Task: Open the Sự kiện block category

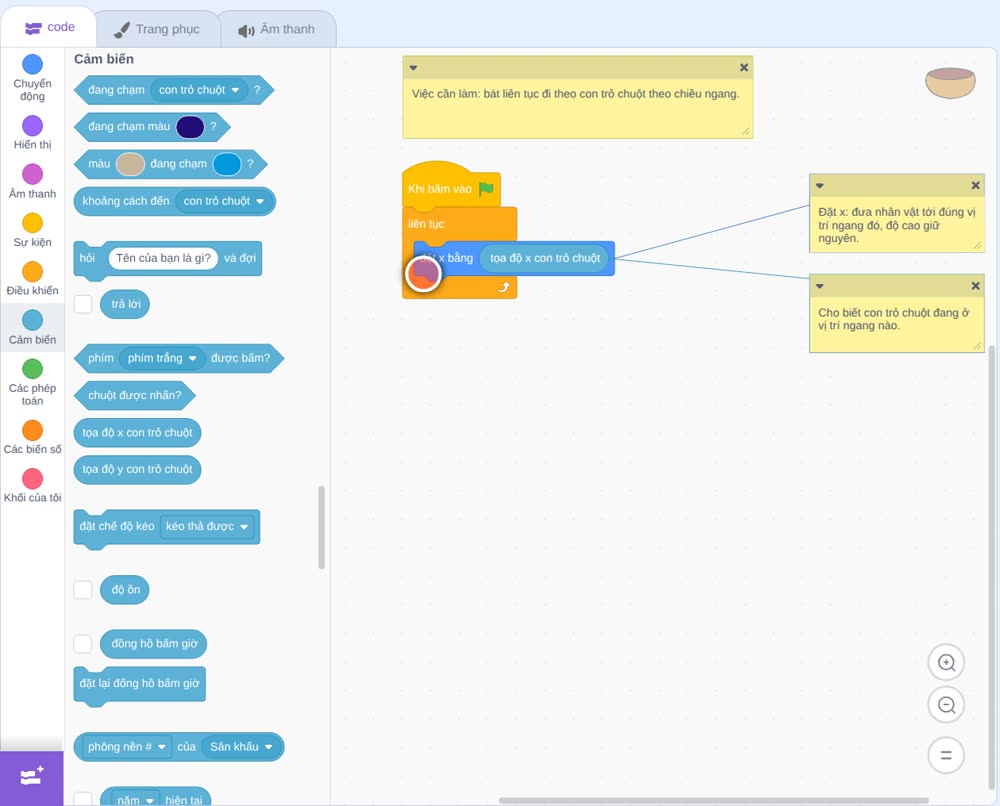Action: [32, 230]
